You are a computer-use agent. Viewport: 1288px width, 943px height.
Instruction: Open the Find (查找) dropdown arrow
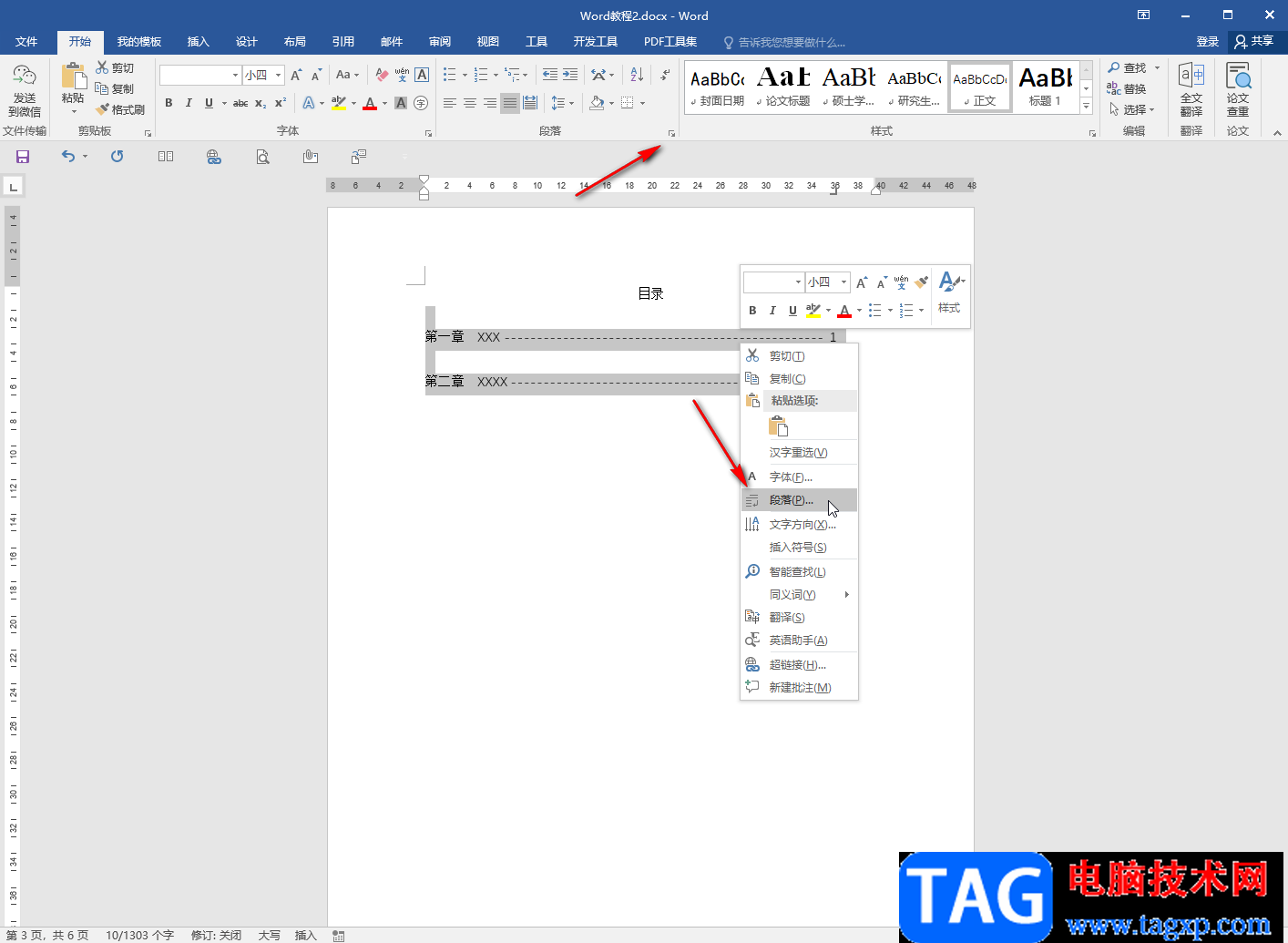click(x=1157, y=68)
